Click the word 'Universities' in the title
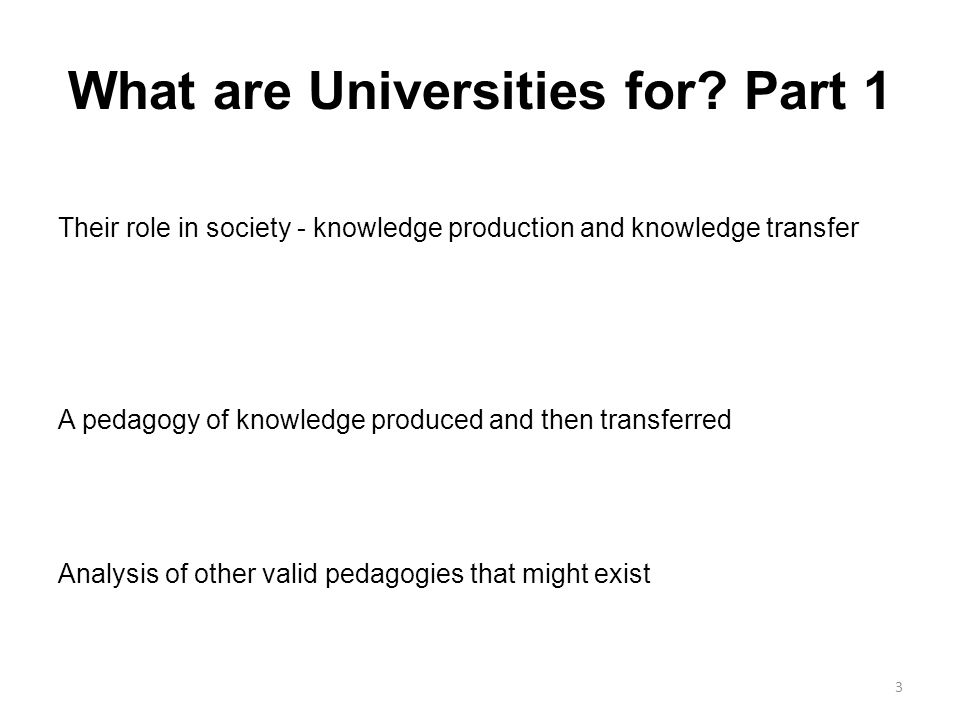960x720 pixels. pyautogui.click(x=457, y=91)
